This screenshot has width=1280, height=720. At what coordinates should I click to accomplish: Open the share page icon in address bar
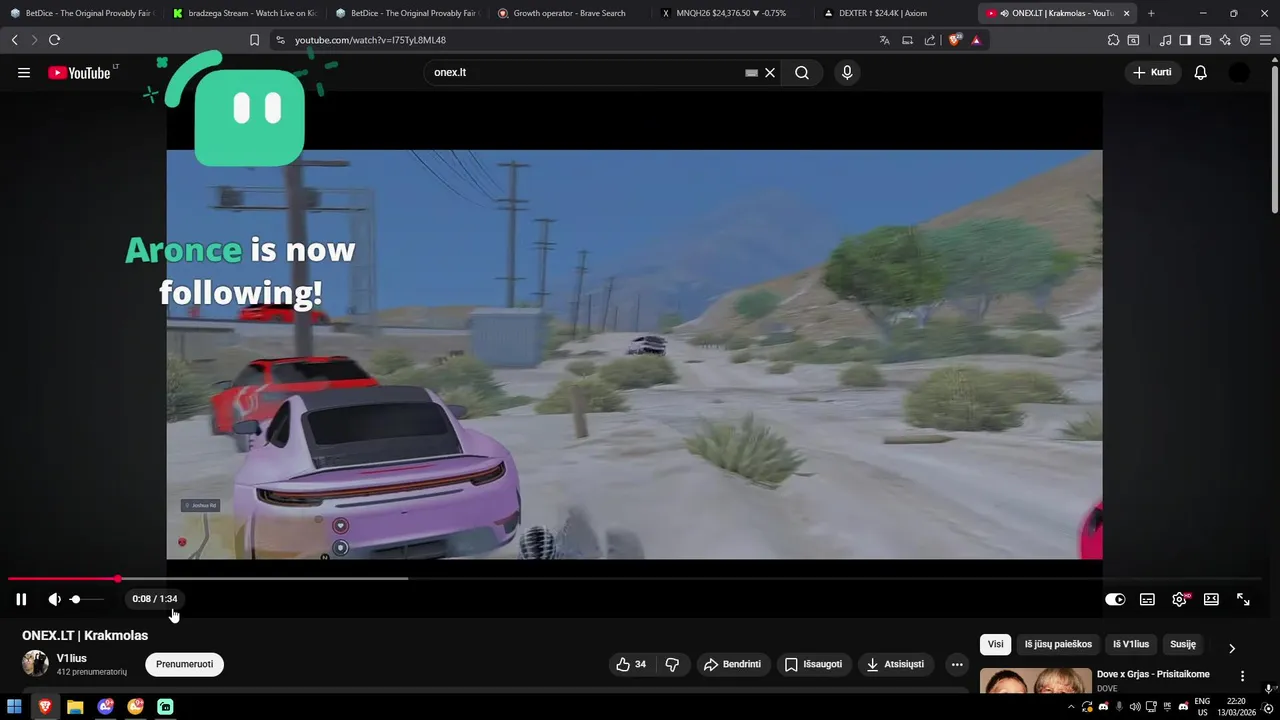pos(930,40)
